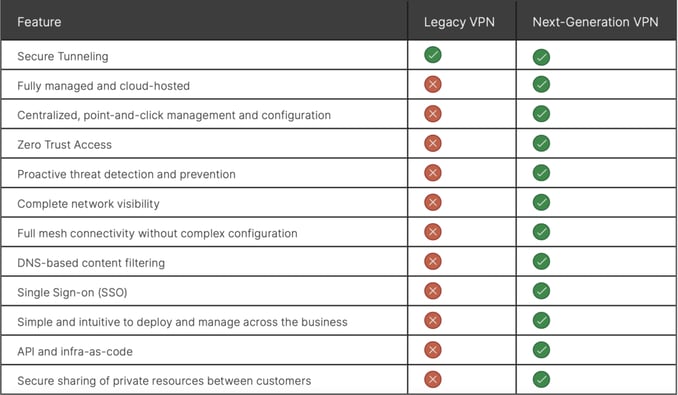This screenshot has height=395, width=678.
Task: Click the Zero Trust Access row label
Action: 64,145
